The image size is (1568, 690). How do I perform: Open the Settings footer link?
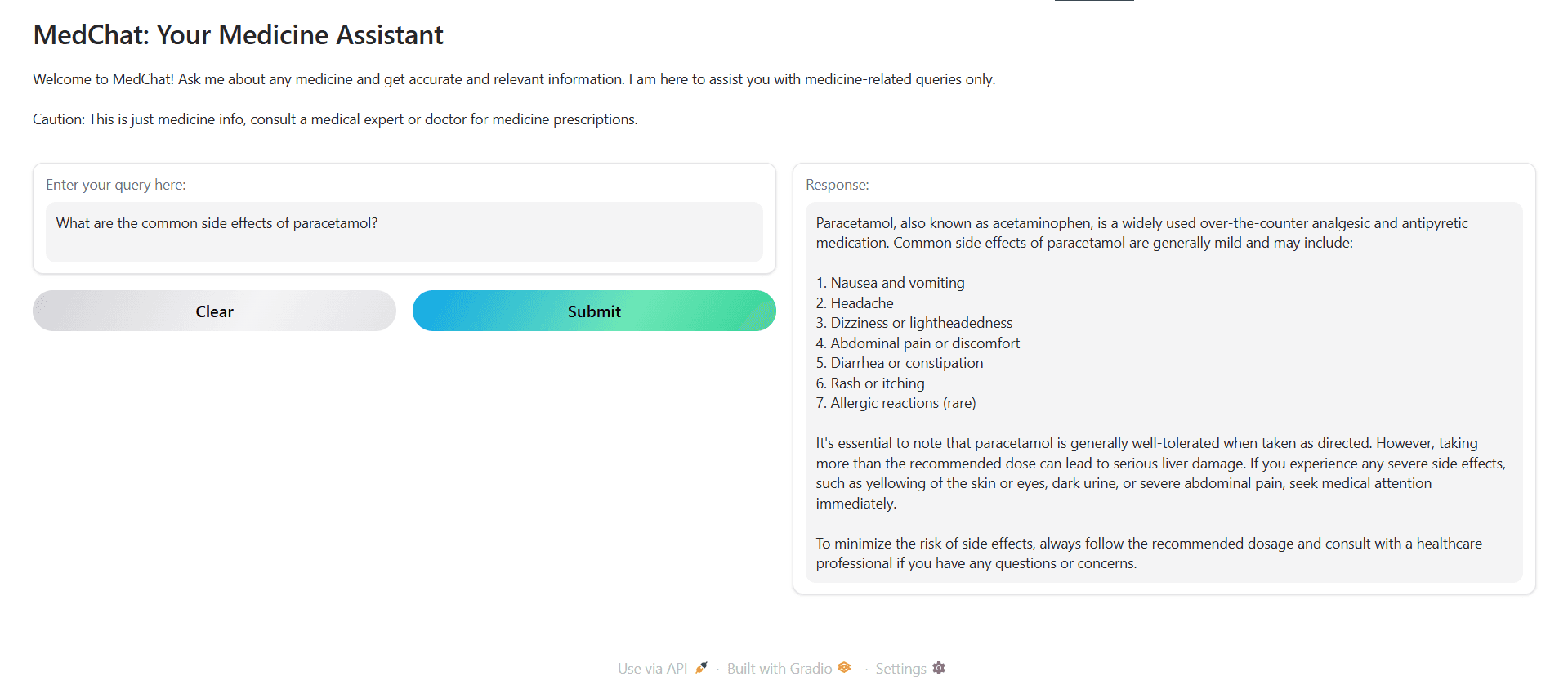(900, 669)
